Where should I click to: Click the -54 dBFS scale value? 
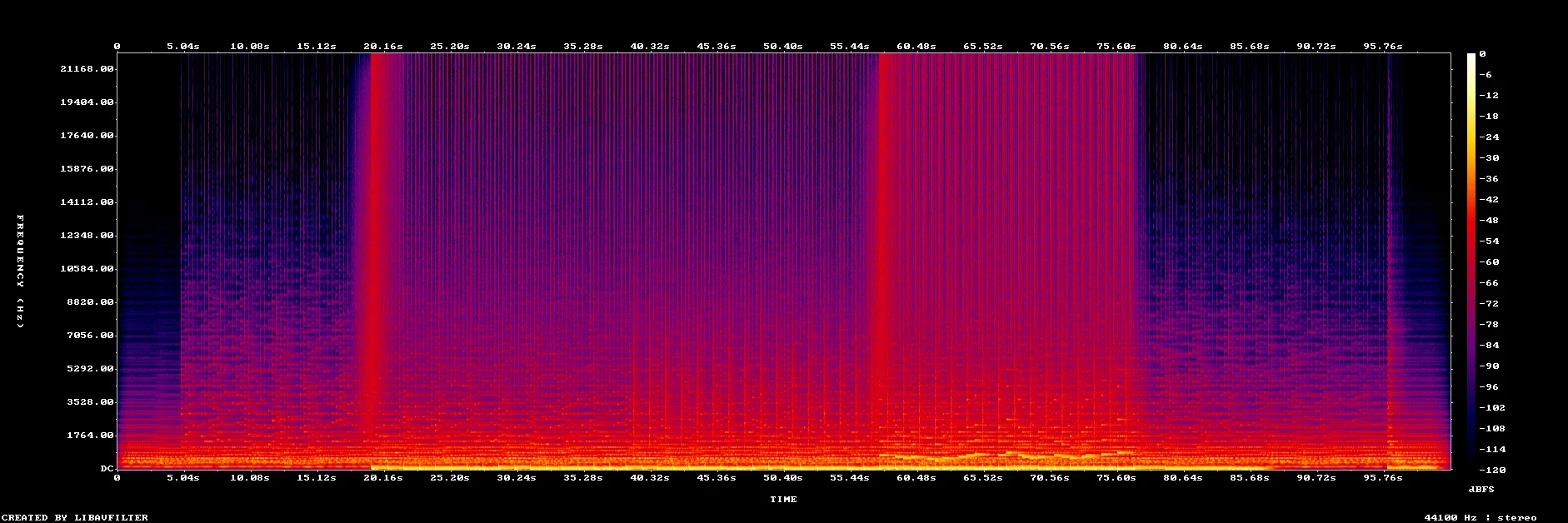[x=1489, y=242]
